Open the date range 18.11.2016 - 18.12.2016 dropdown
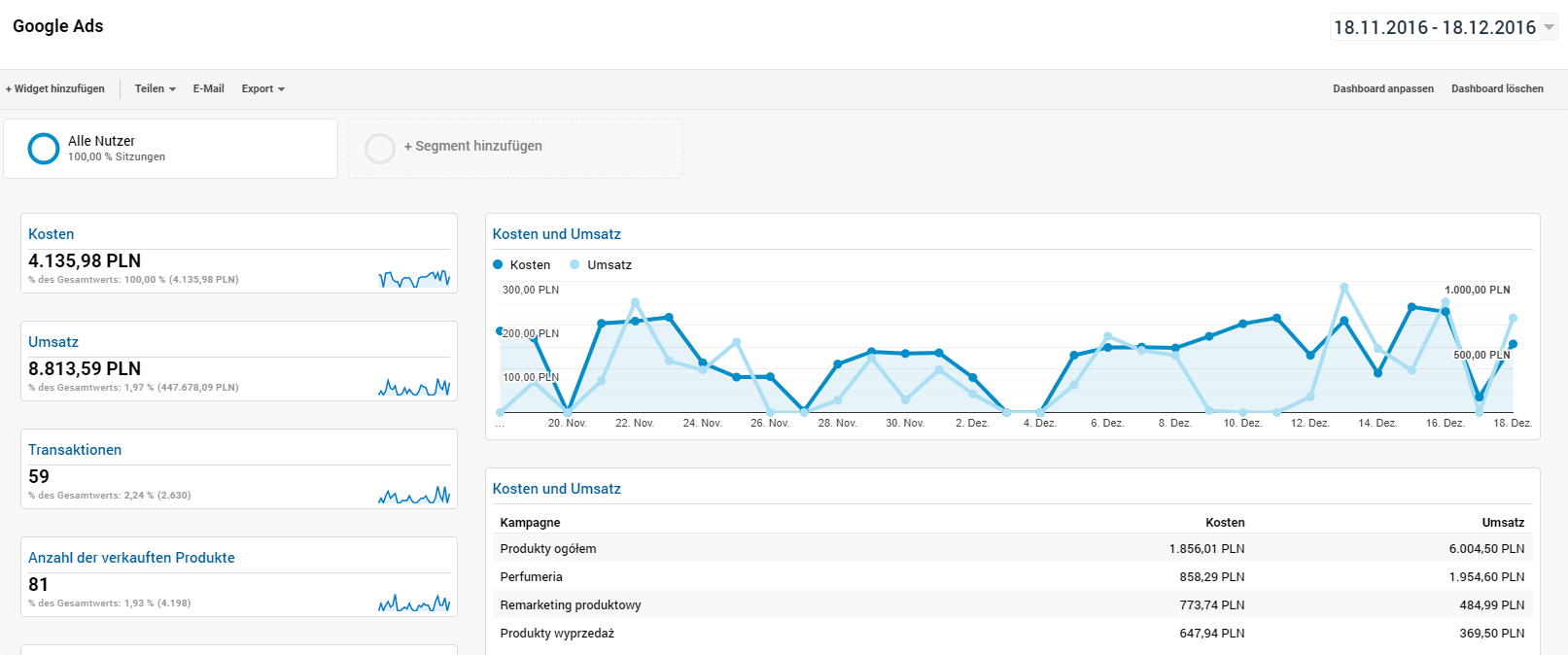The width and height of the screenshot is (1568, 655). tap(1444, 27)
